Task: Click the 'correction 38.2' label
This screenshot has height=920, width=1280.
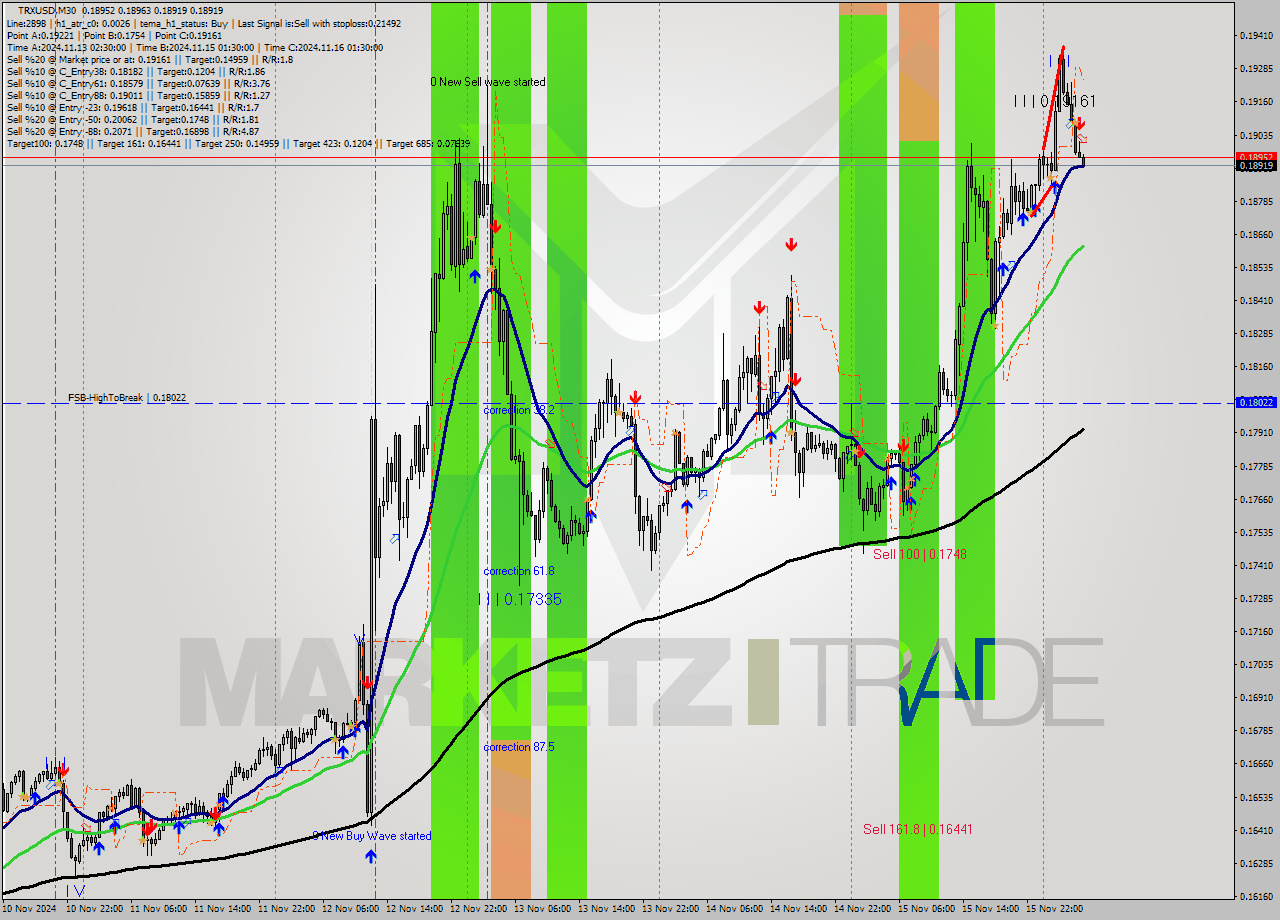Action: (x=519, y=410)
